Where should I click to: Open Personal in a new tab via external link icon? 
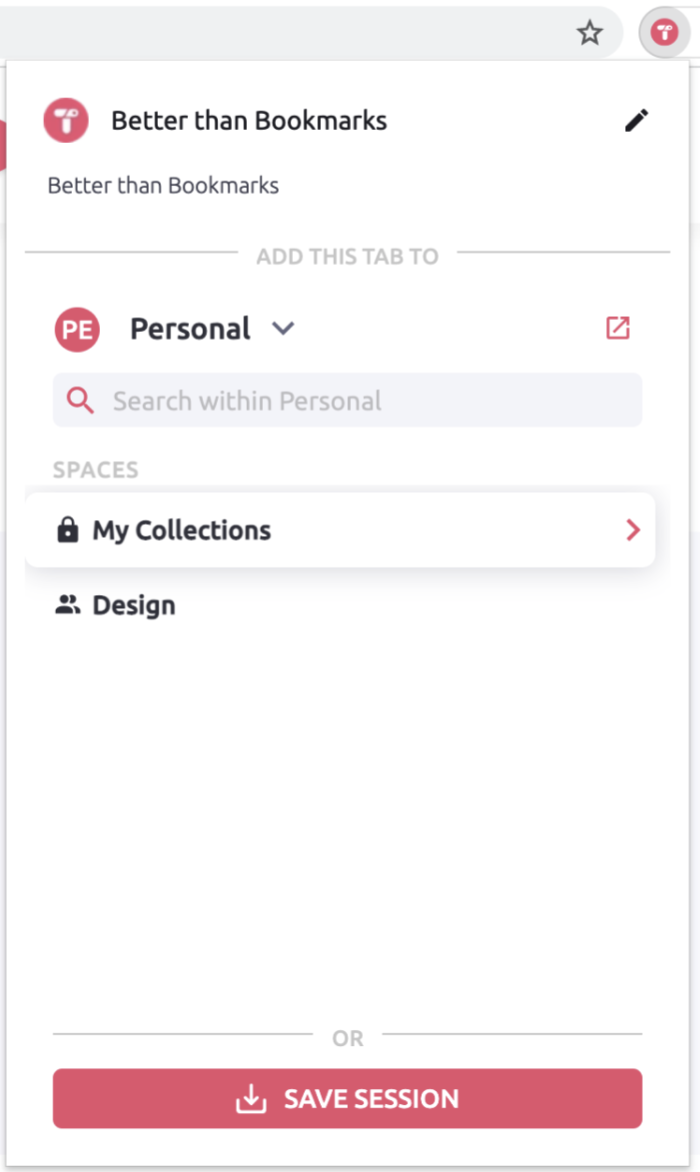[x=617, y=328]
